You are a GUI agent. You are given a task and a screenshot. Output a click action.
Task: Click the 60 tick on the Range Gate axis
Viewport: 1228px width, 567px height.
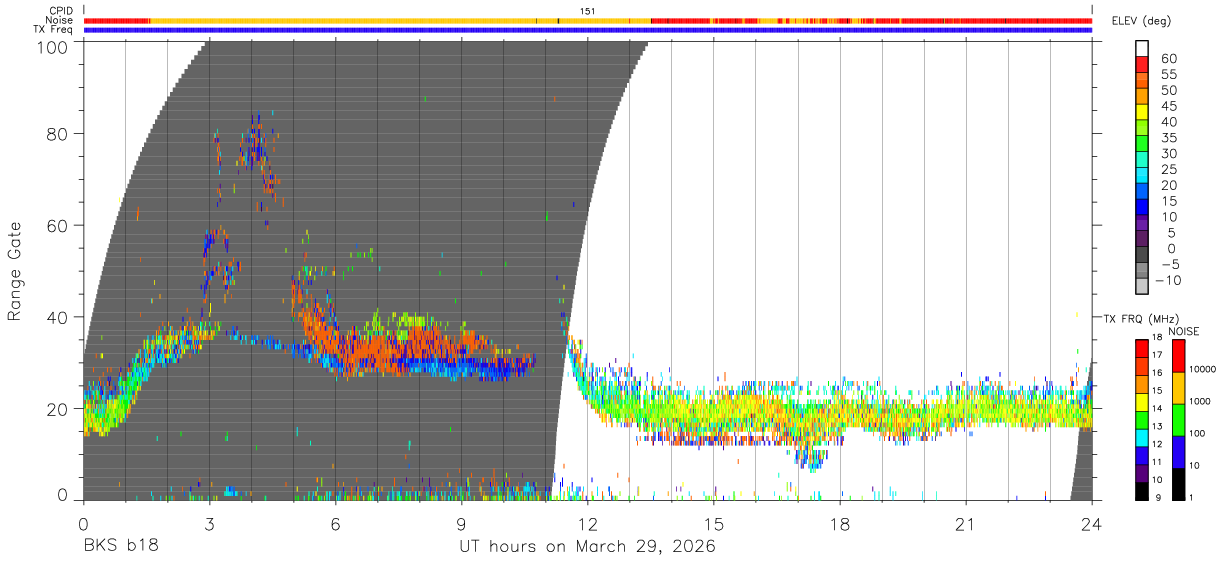(x=59, y=226)
